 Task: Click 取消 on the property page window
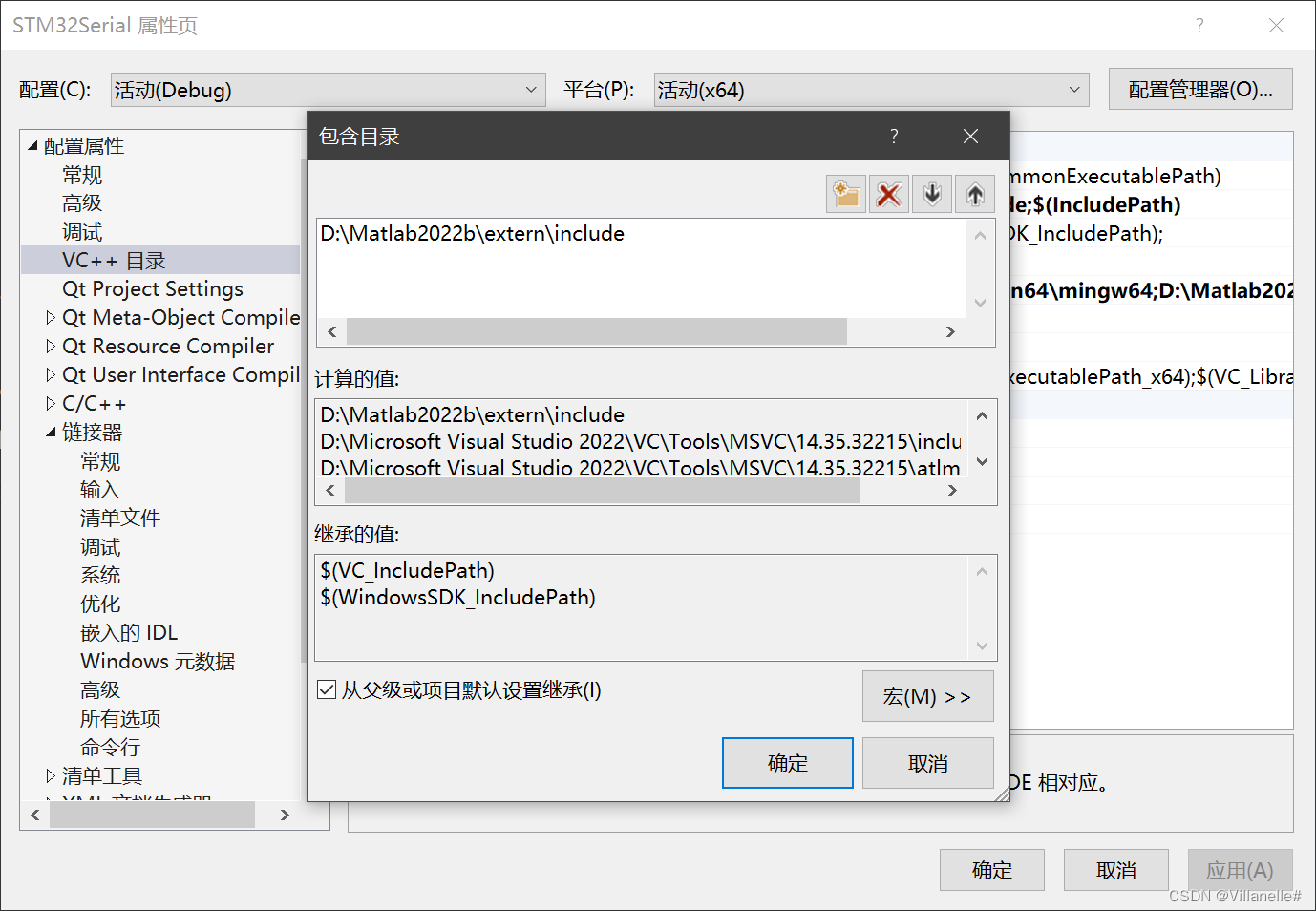click(x=1116, y=870)
